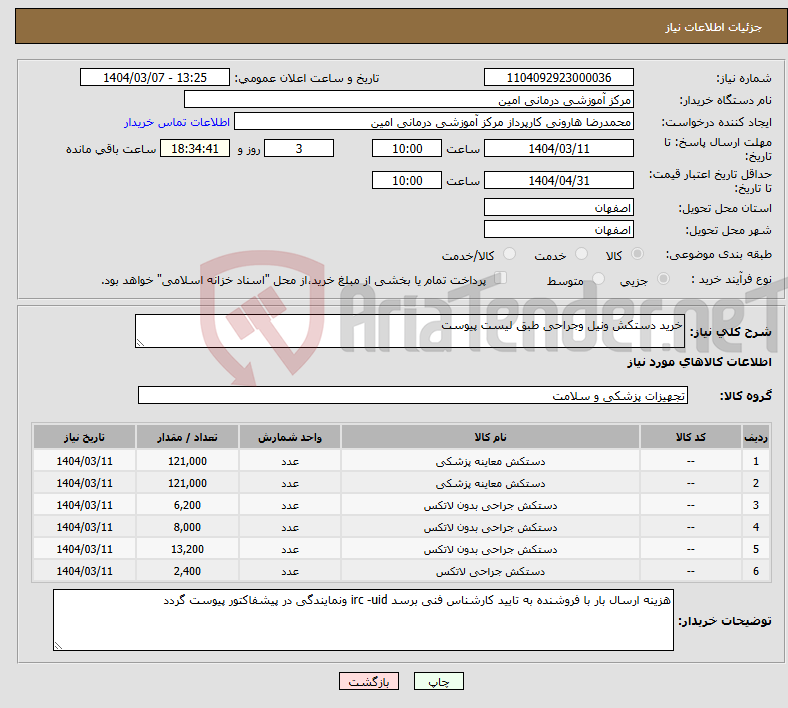Click the شرح کلی نیاز description textarea
Screen dimensions: 788x708
pyautogui.click(x=410, y=331)
